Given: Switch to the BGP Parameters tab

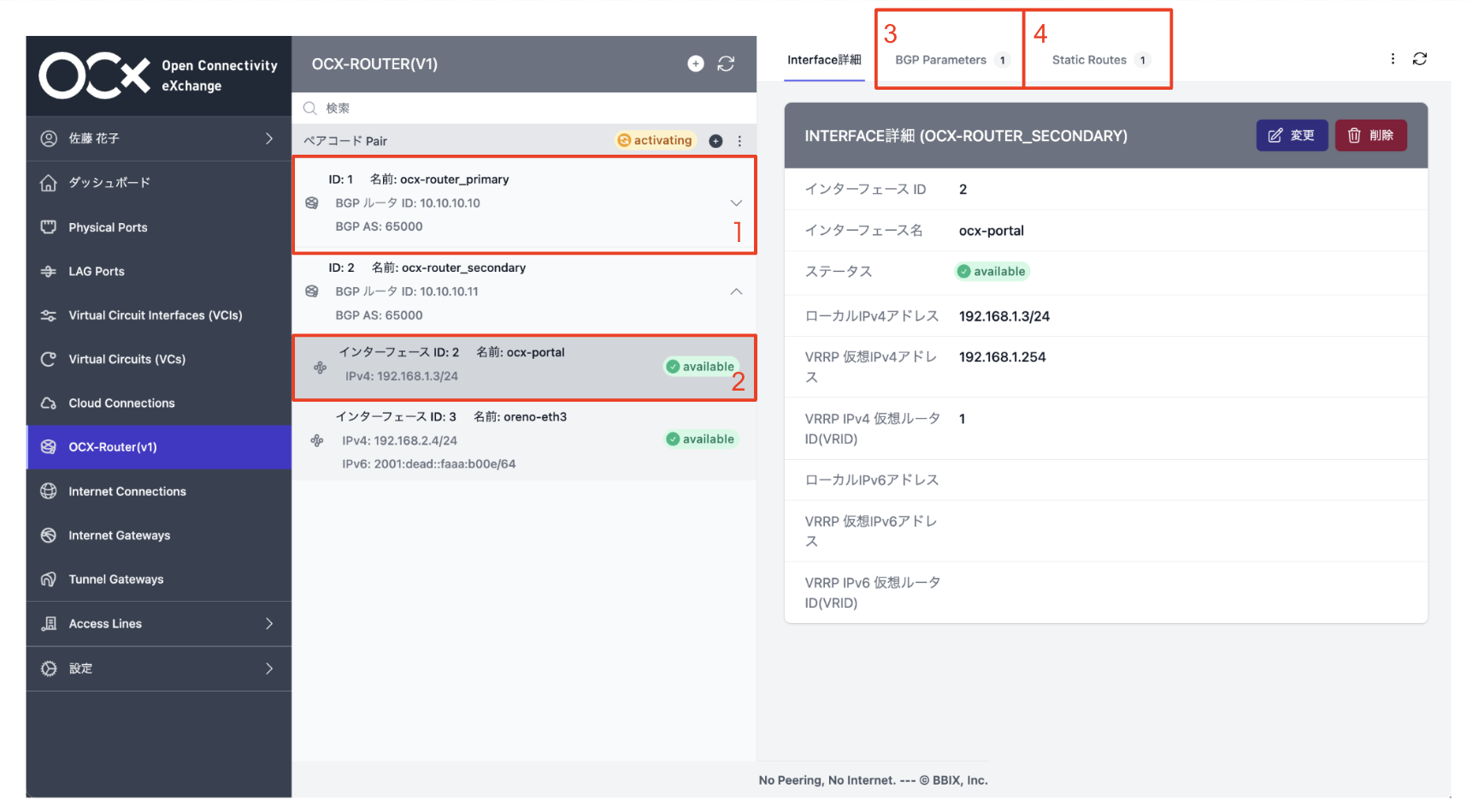Looking at the screenshot, I should pyautogui.click(x=951, y=60).
